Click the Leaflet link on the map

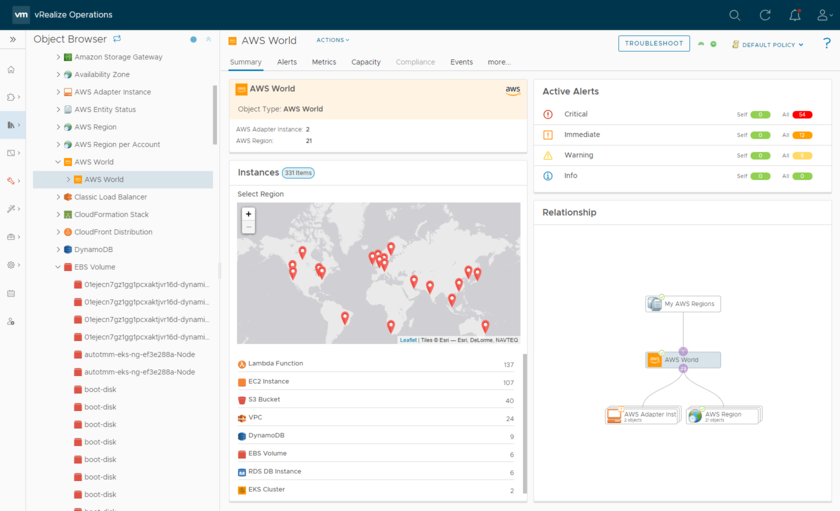tap(408, 340)
